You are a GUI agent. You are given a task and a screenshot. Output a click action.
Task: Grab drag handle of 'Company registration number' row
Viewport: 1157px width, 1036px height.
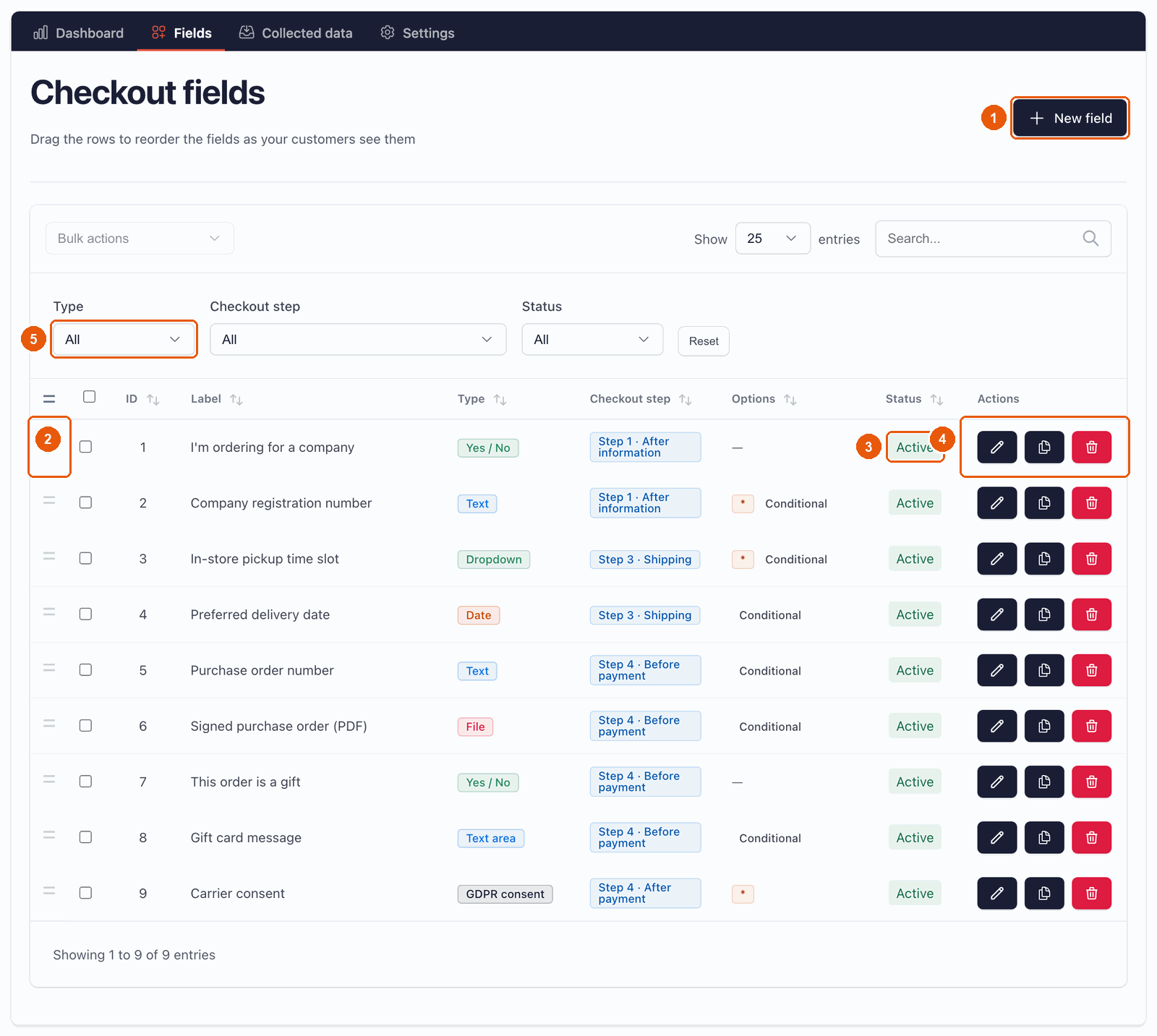(49, 500)
